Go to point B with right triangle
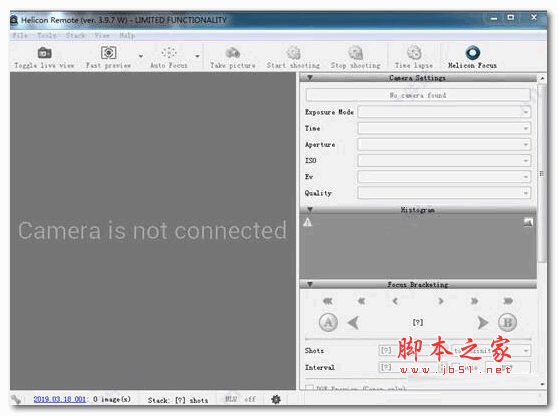The width and height of the screenshot is (558, 416). pos(483,323)
